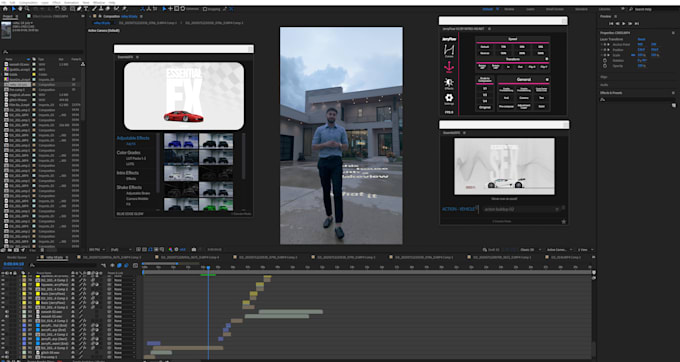Viewport: 680px width, 362px height.
Task: Open the Active Camera view dropdown
Action: [x=559, y=250]
